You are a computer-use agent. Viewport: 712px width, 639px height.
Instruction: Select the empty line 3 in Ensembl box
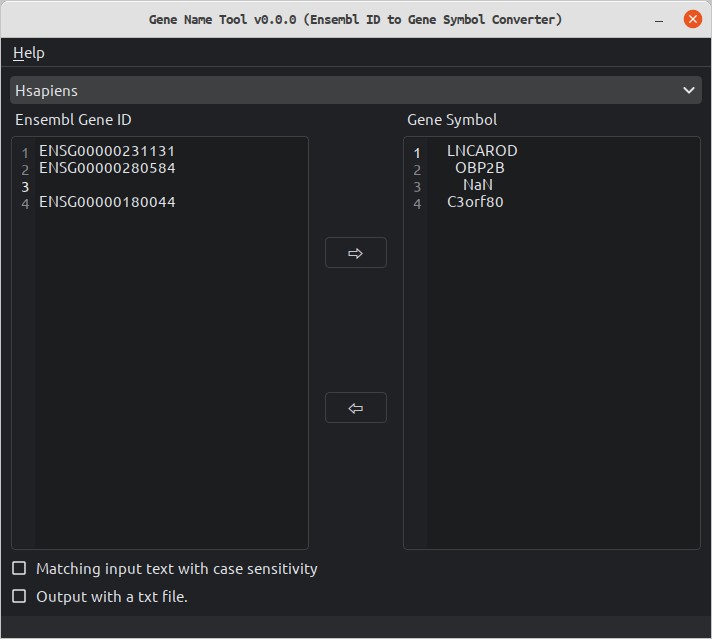(172, 185)
